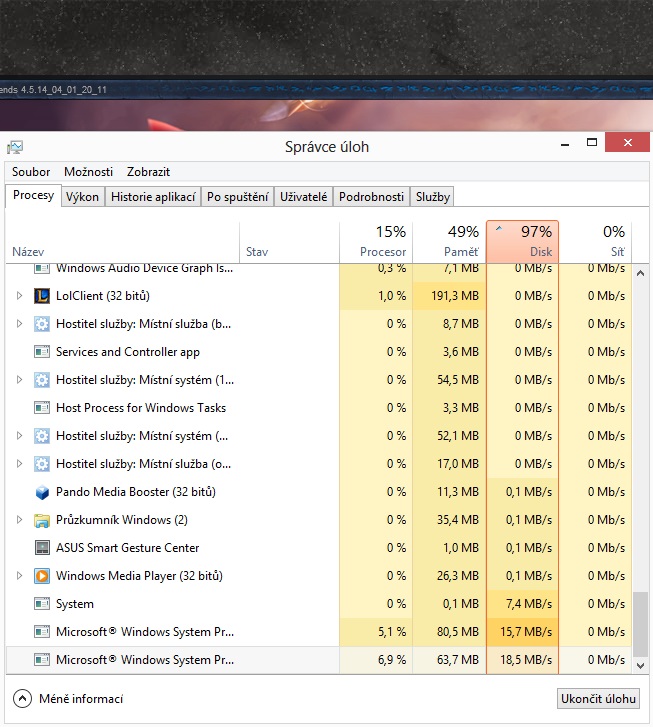
Task: Click gear icon of Hostitel služby: Místní systém (1...
Action: coord(42,380)
